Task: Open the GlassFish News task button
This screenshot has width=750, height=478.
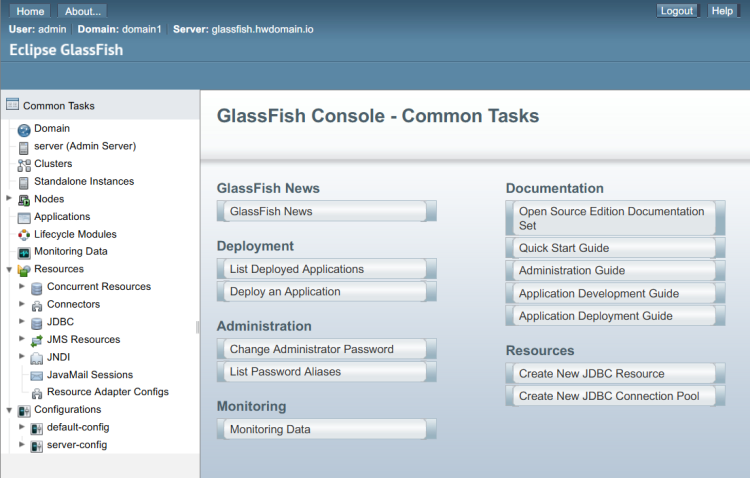Action: coord(326,211)
